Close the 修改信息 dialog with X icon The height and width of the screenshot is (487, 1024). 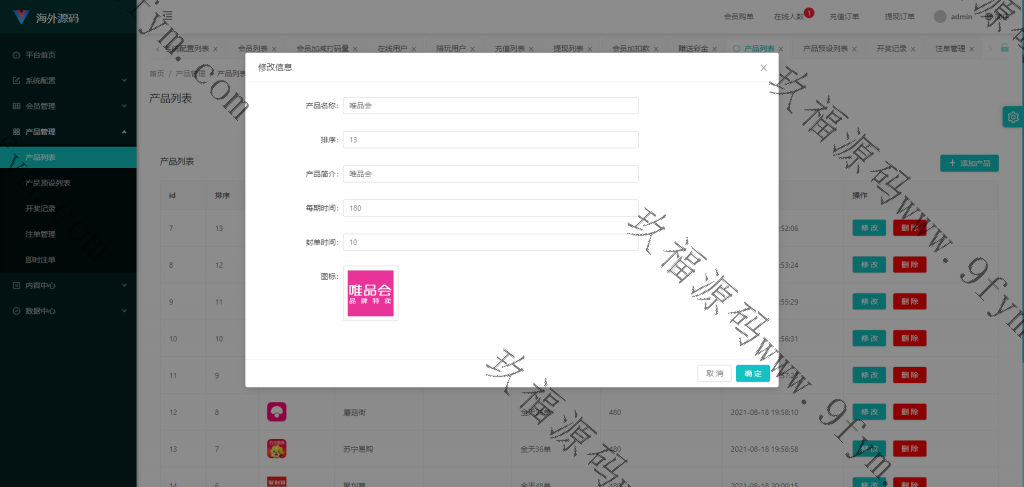[763, 68]
